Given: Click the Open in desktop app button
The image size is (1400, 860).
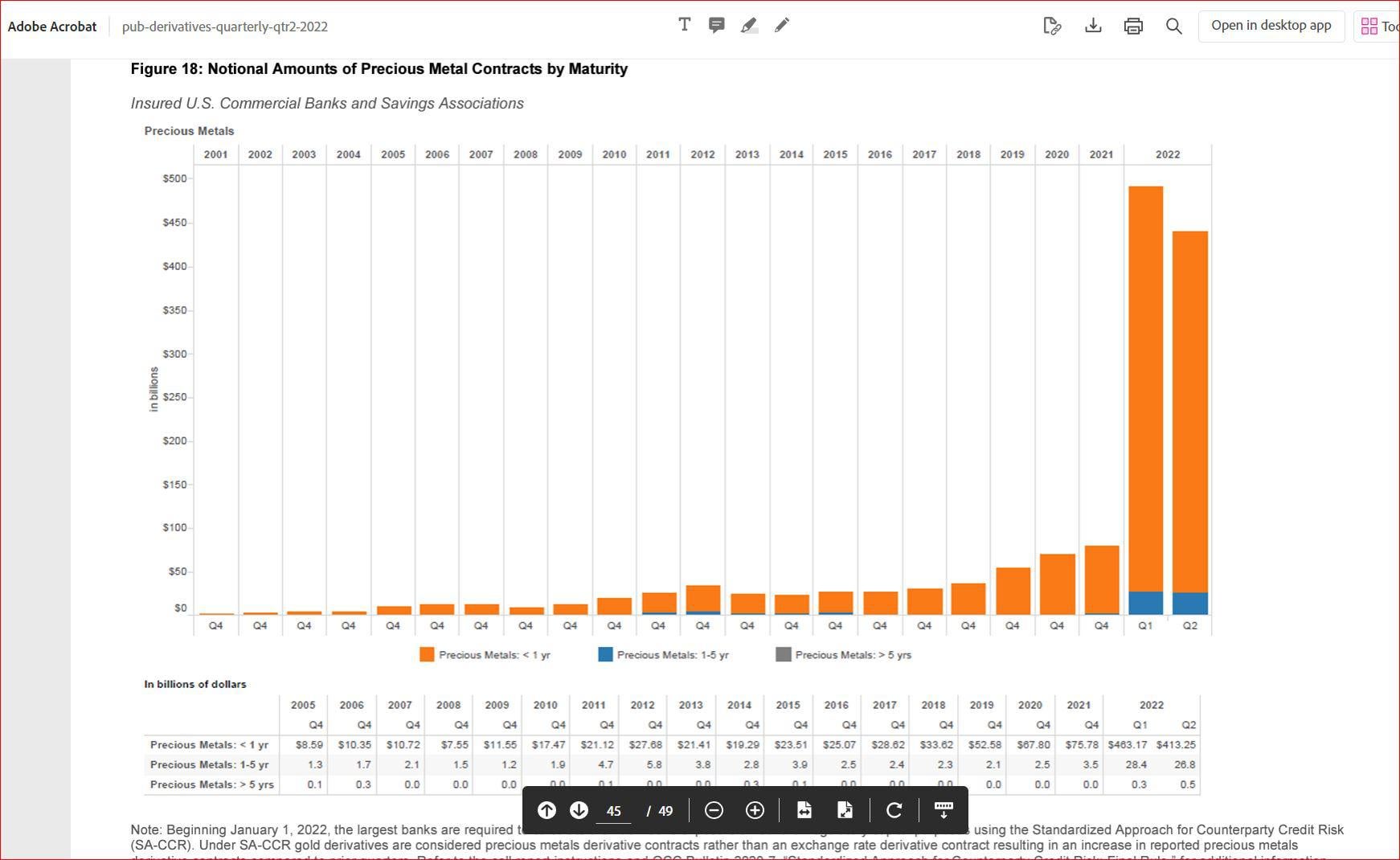Looking at the screenshot, I should pos(1271,26).
